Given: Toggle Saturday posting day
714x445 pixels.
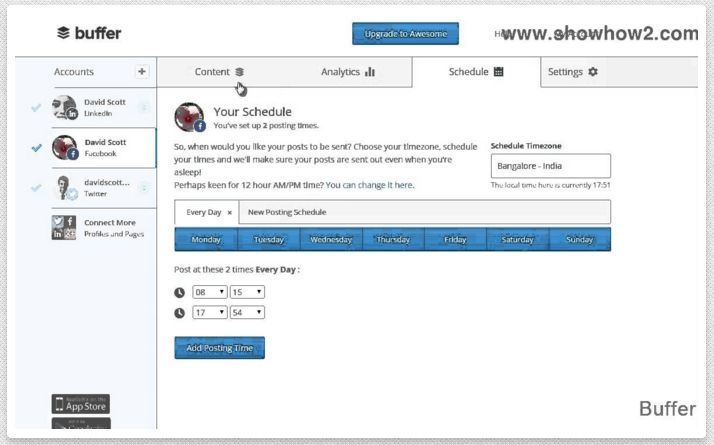Looking at the screenshot, I should (x=517, y=240).
